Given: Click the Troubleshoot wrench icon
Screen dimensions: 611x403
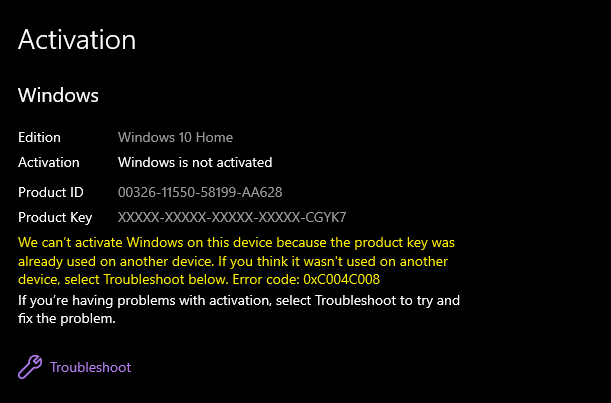Looking at the screenshot, I should (x=30, y=367).
